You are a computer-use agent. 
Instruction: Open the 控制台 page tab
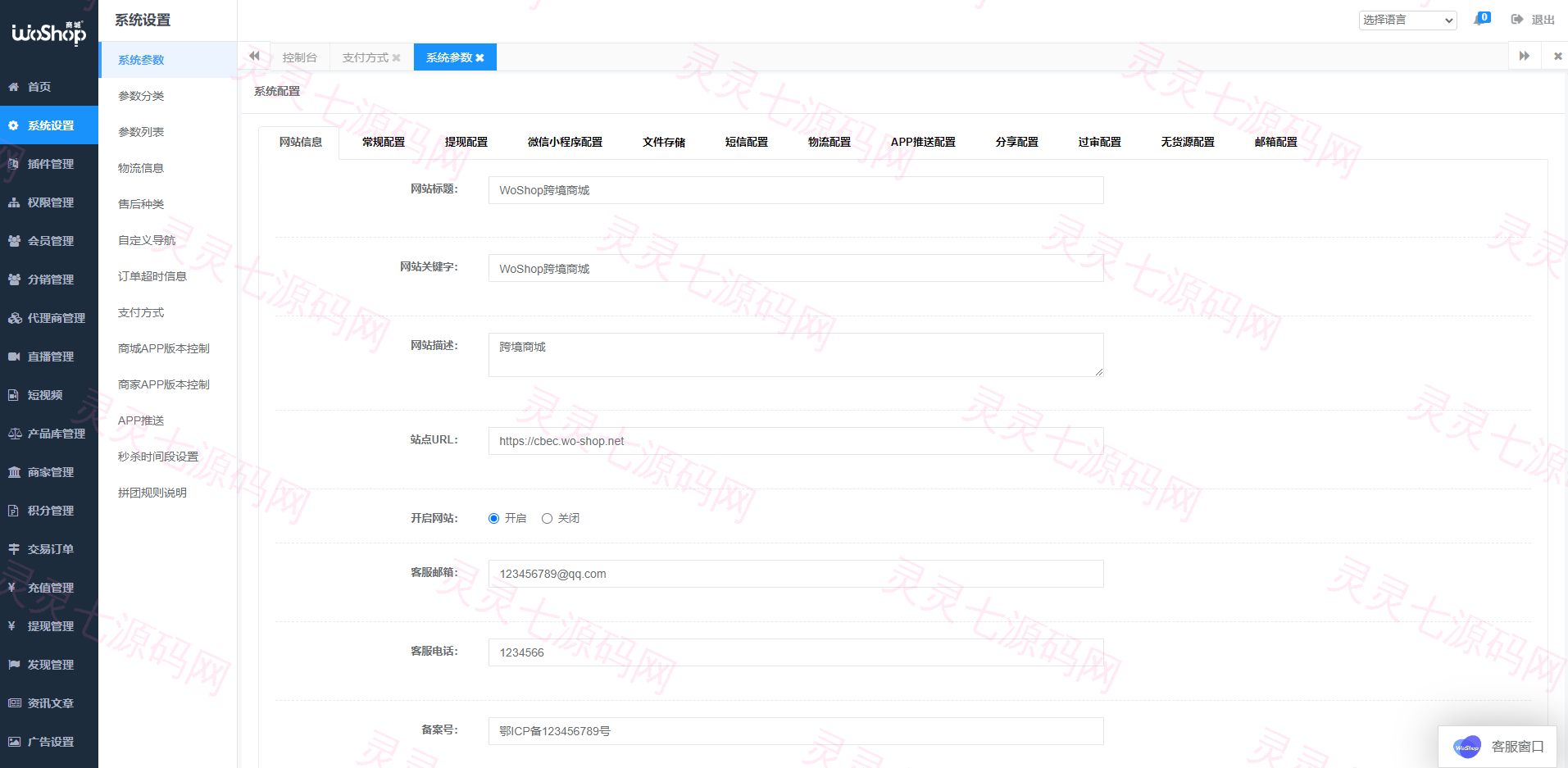(300, 57)
